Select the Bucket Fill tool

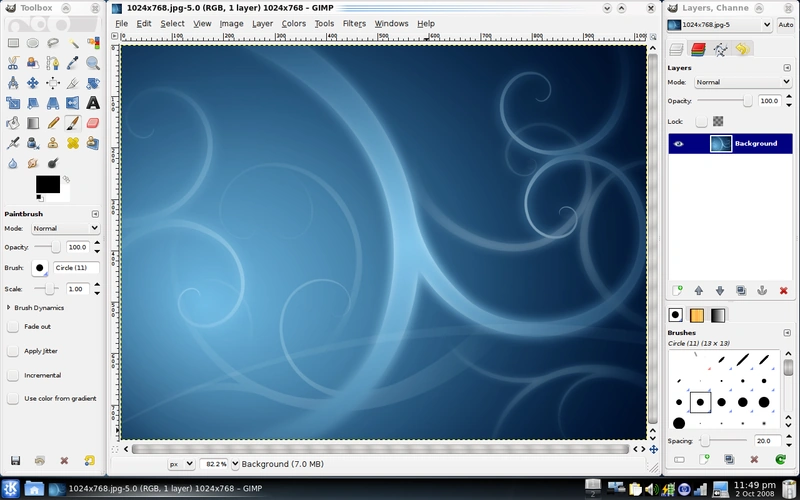(13, 123)
